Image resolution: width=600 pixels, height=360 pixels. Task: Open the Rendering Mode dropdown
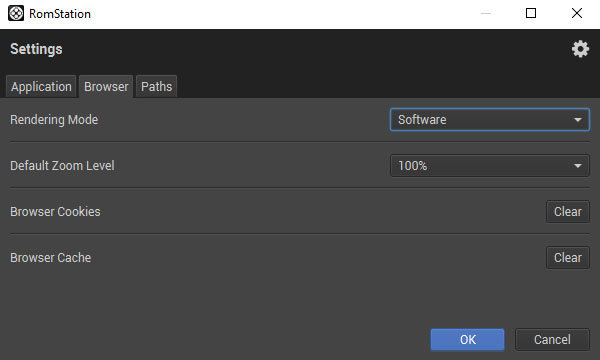coord(490,120)
